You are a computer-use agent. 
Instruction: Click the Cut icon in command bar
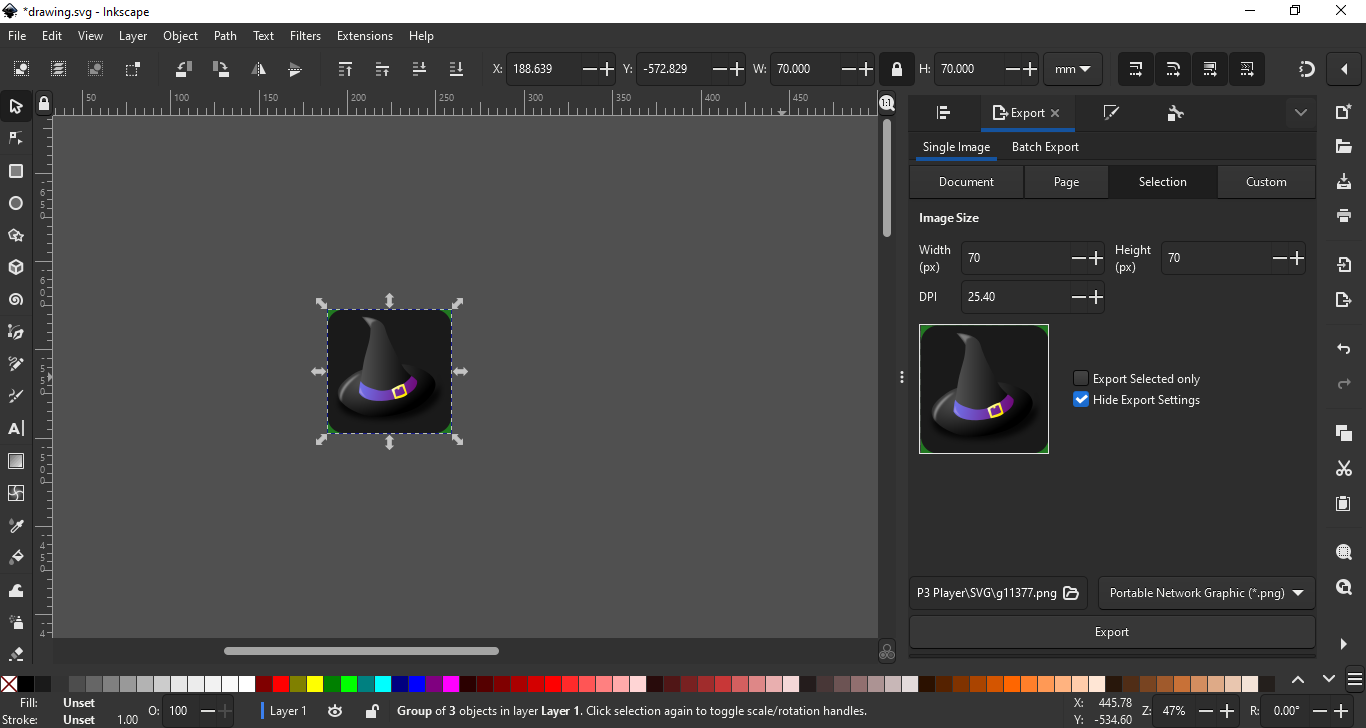1344,468
